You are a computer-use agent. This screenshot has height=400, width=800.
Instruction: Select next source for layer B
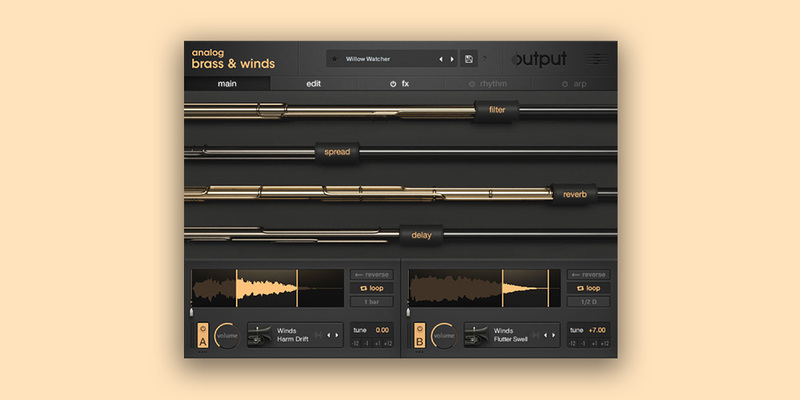tap(553, 335)
